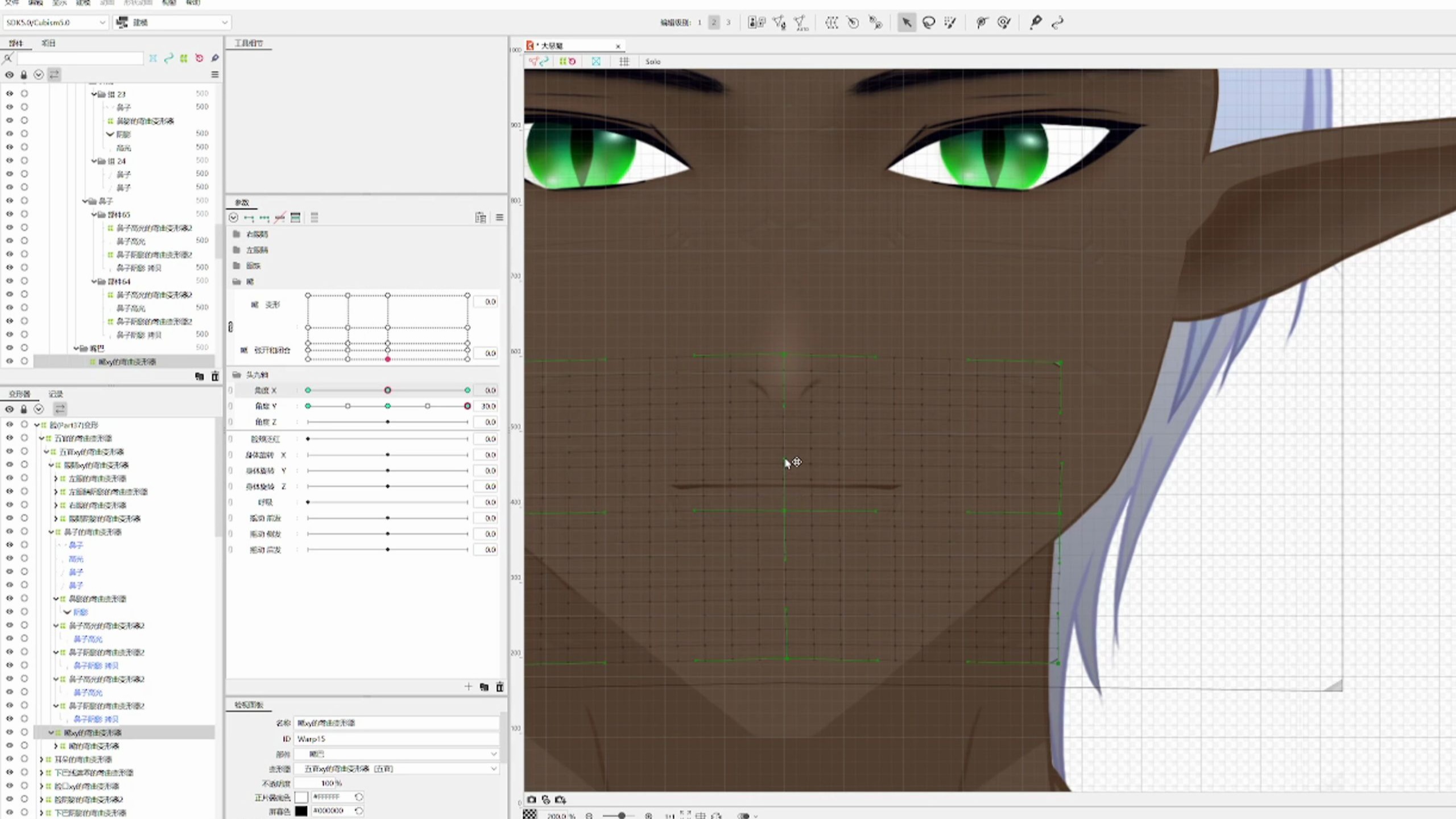Collapse the selected warp deformer tree node
This screenshot has height=819, width=1456.
51,733
